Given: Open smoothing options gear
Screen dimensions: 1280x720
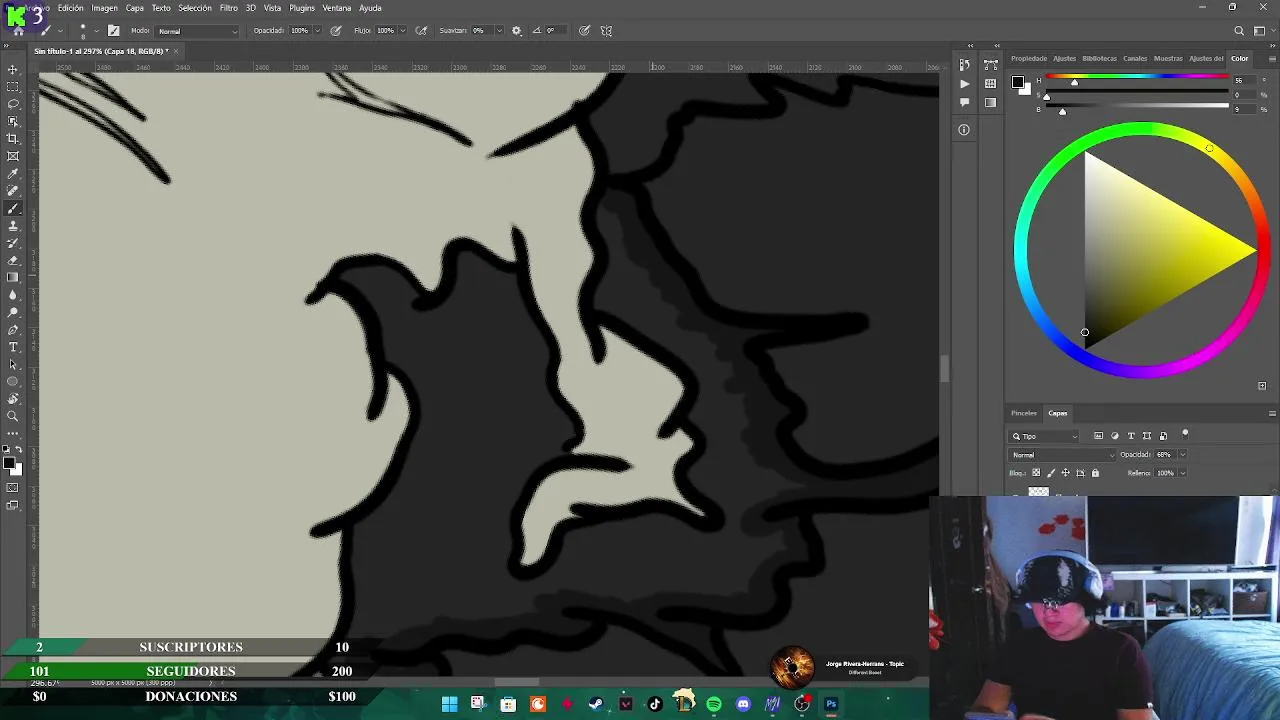Looking at the screenshot, I should coord(517,31).
